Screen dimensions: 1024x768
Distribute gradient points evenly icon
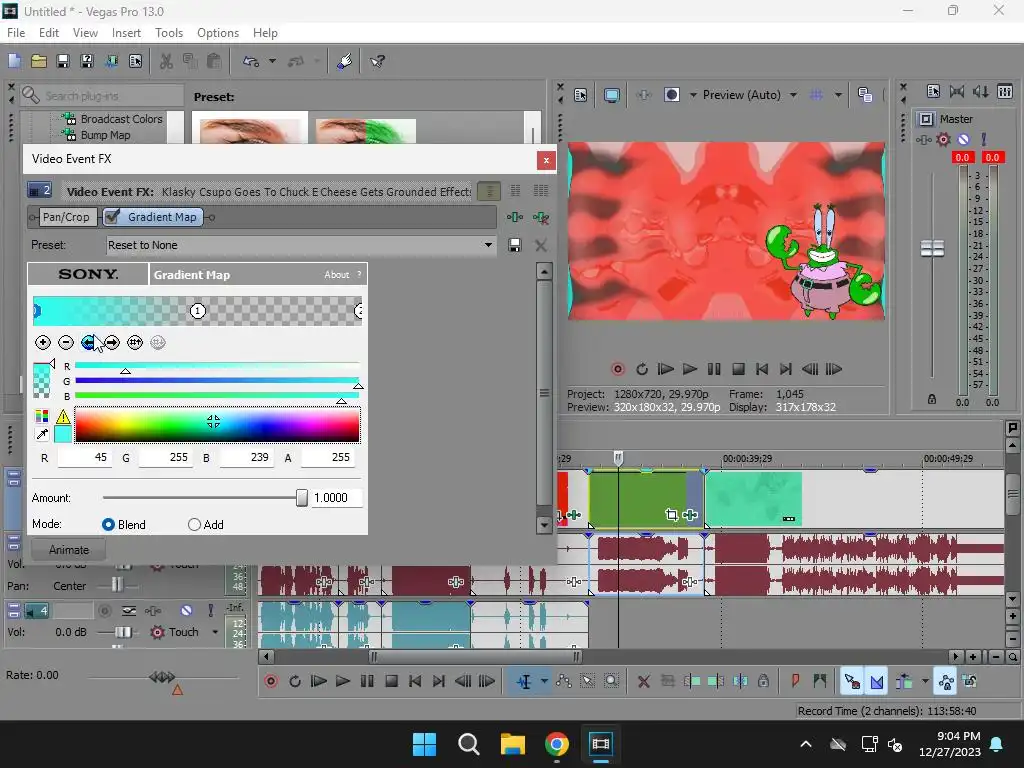pyautogui.click(x=135, y=342)
